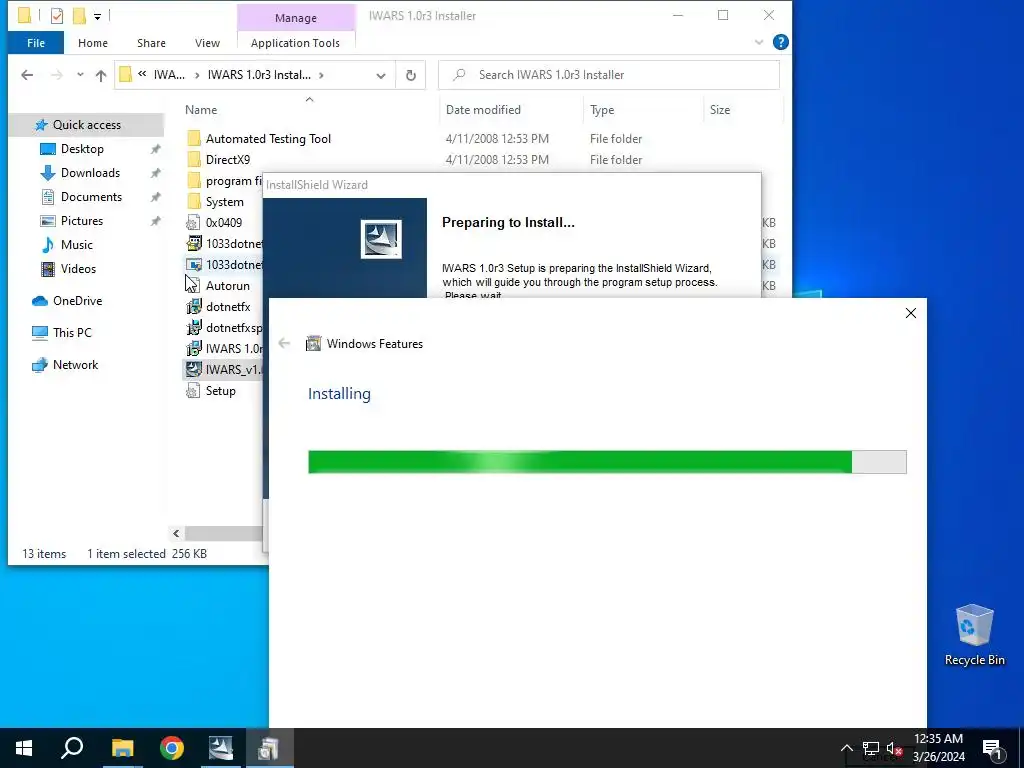This screenshot has height=768, width=1024.
Task: Switch to InstallShield taskbar button
Action: [x=221, y=748]
